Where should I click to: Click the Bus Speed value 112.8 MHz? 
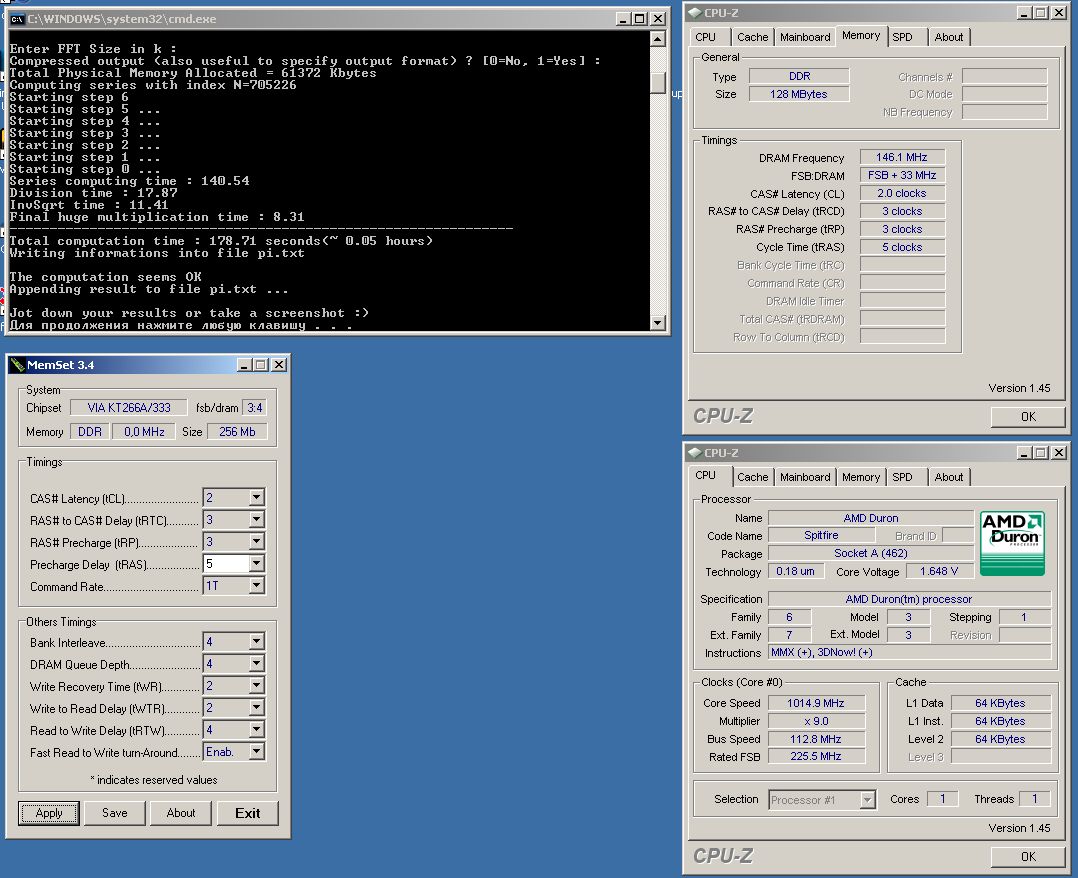point(815,739)
